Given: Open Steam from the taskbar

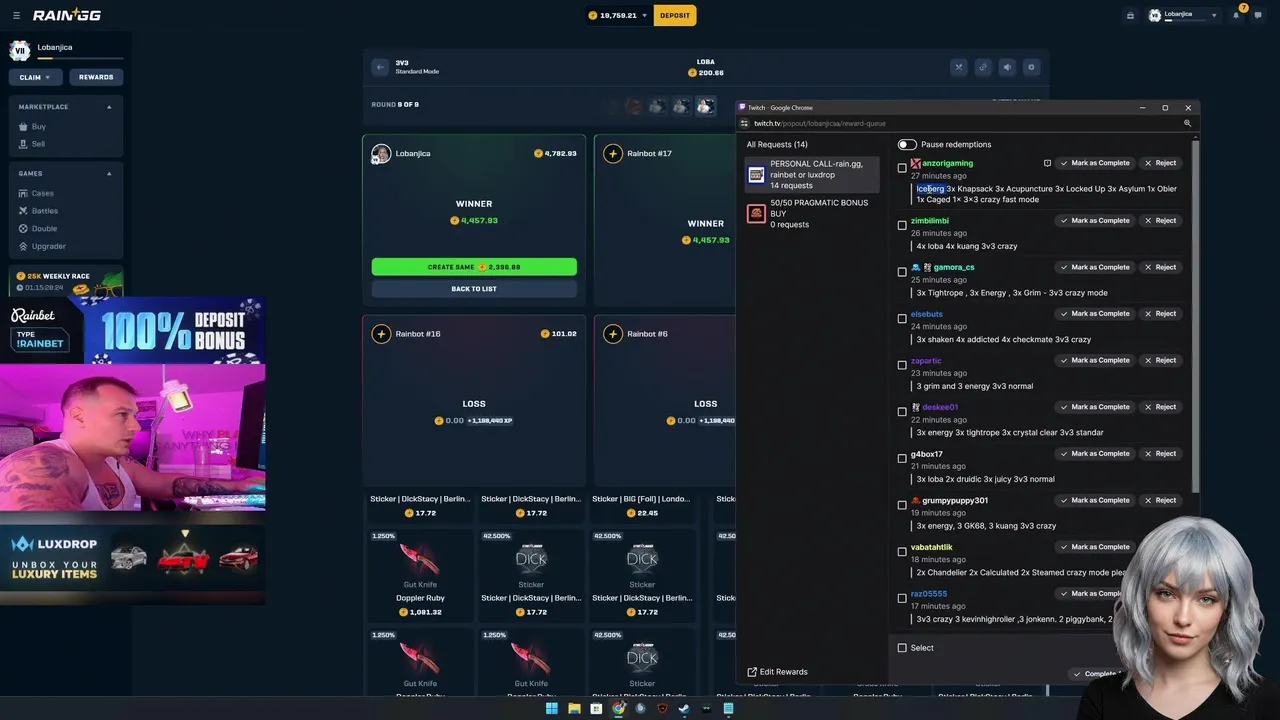Looking at the screenshot, I should click(x=684, y=709).
